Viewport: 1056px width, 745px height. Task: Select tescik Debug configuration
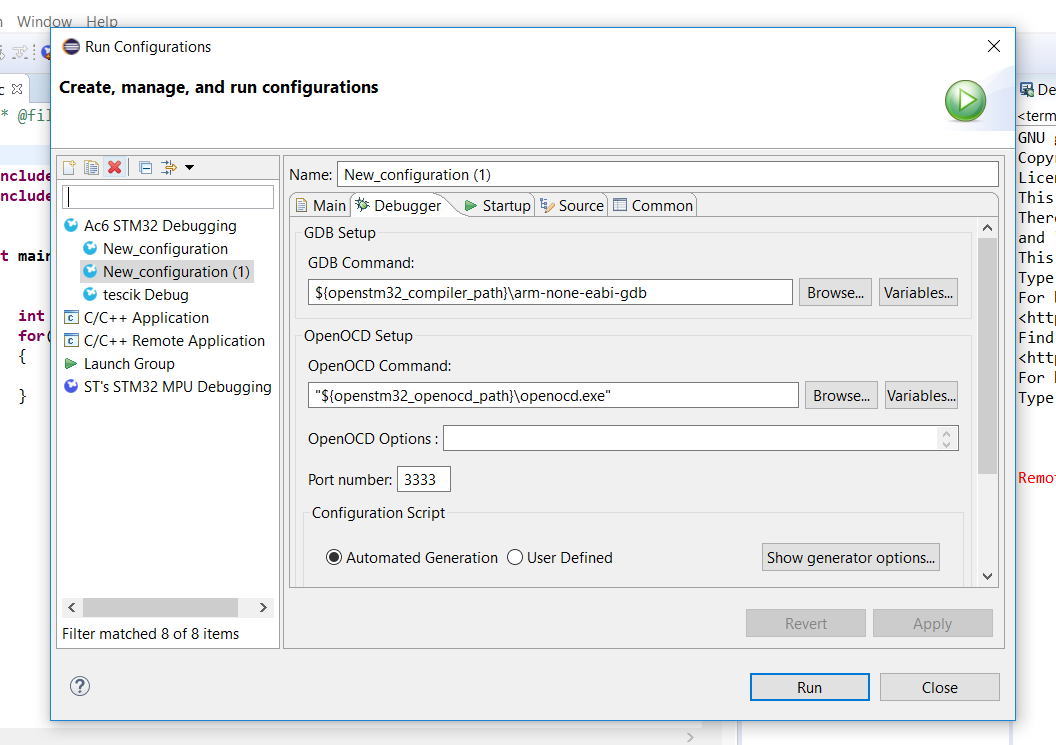[x=145, y=294]
